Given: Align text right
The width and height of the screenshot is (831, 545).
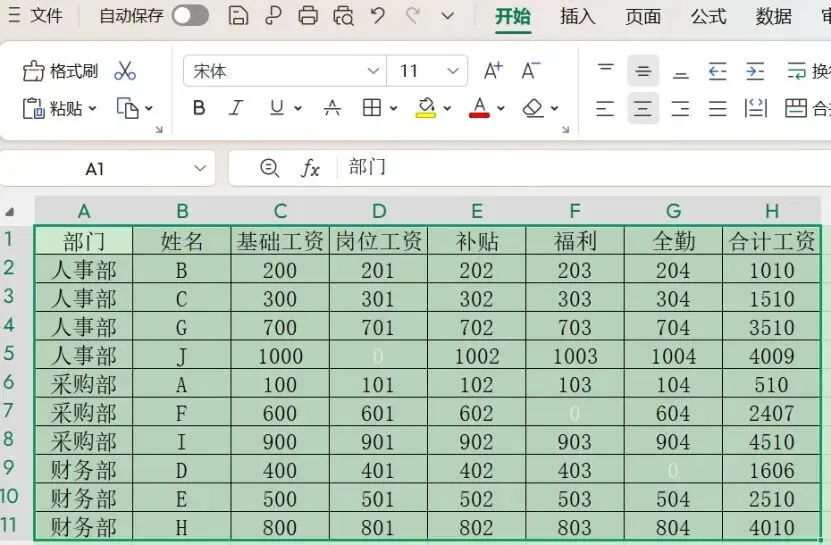Looking at the screenshot, I should (x=680, y=108).
